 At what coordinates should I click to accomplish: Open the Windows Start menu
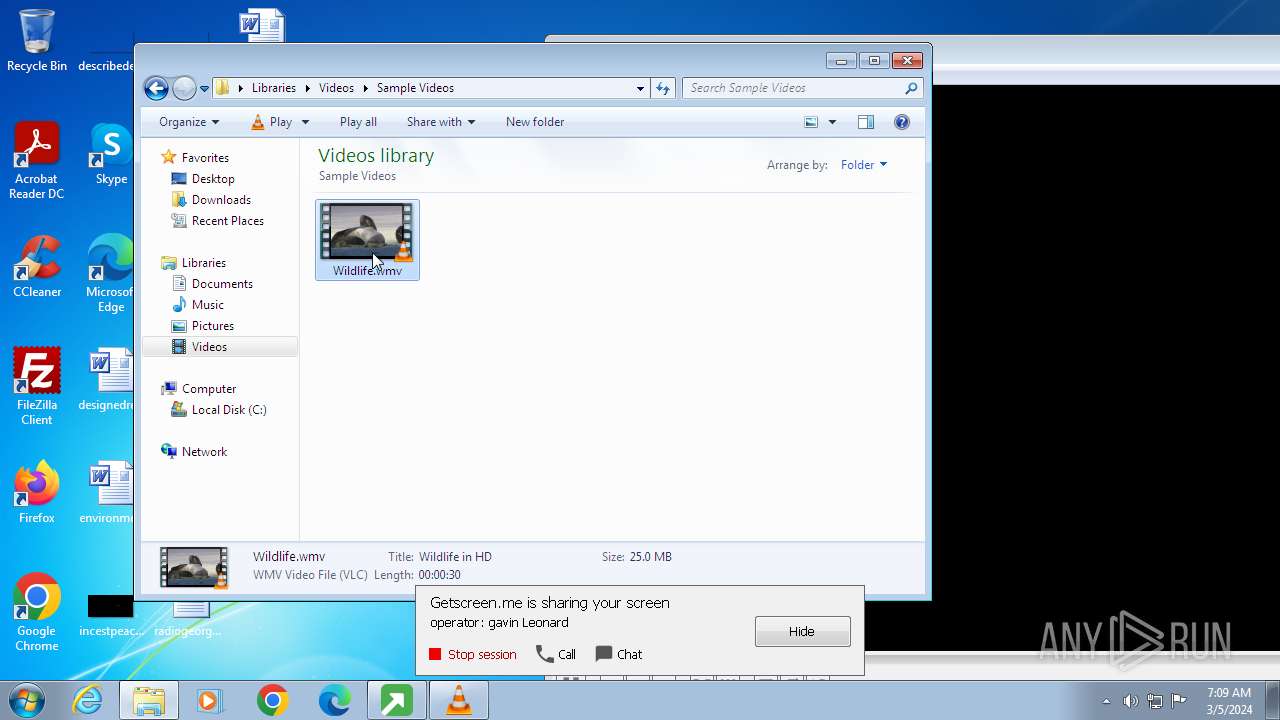pos(27,700)
